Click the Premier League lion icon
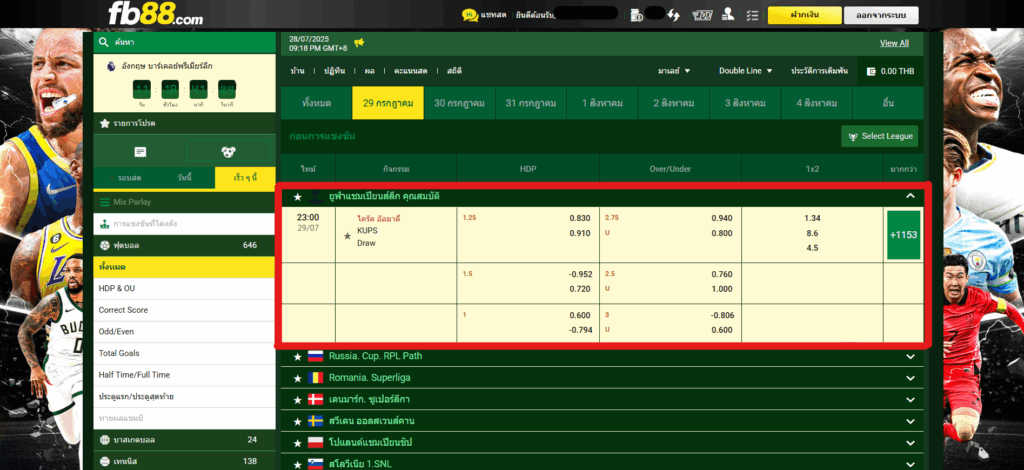1024x470 pixels. 110,66
